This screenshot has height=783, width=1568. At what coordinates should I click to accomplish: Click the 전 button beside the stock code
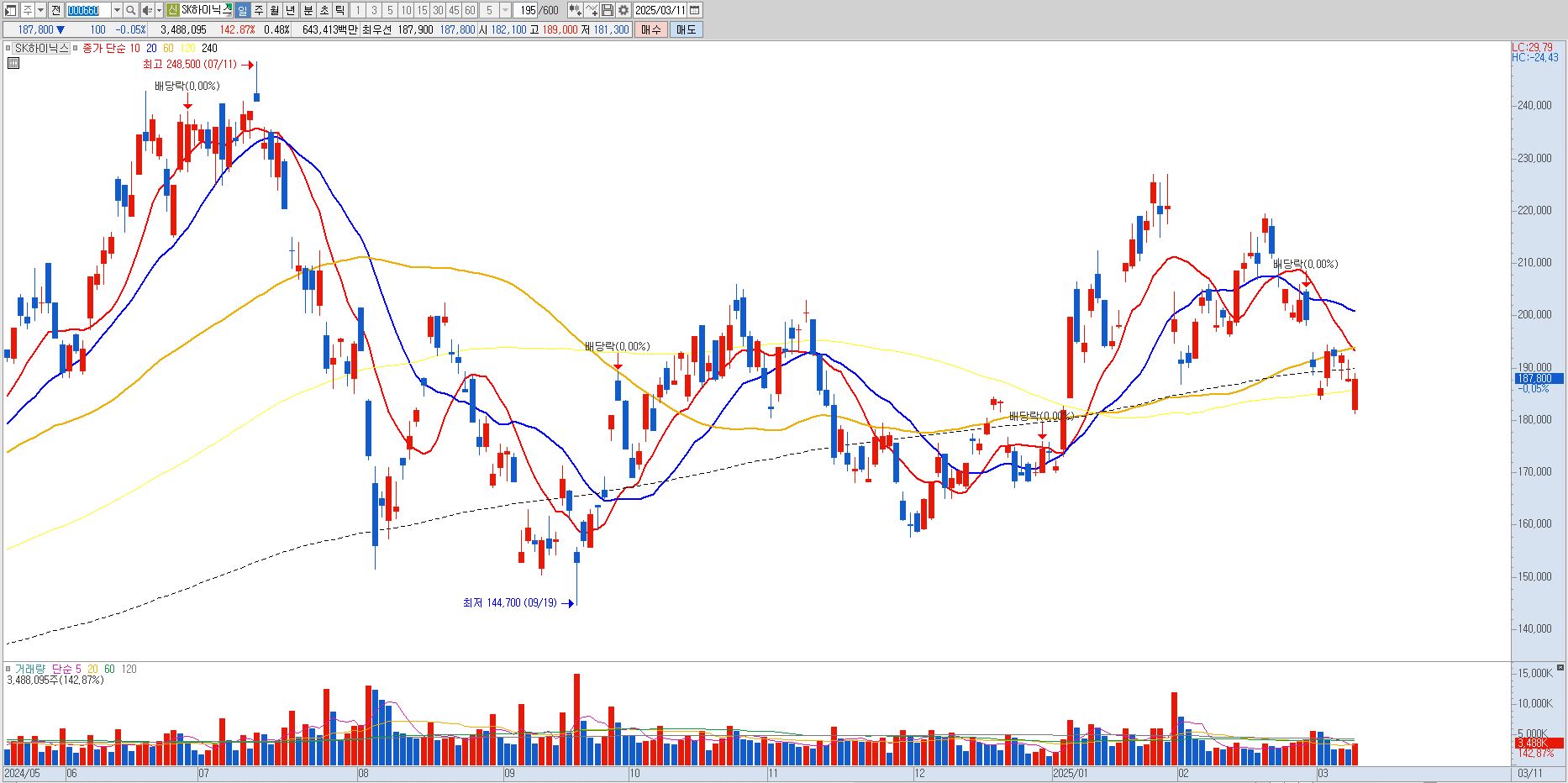click(55, 10)
